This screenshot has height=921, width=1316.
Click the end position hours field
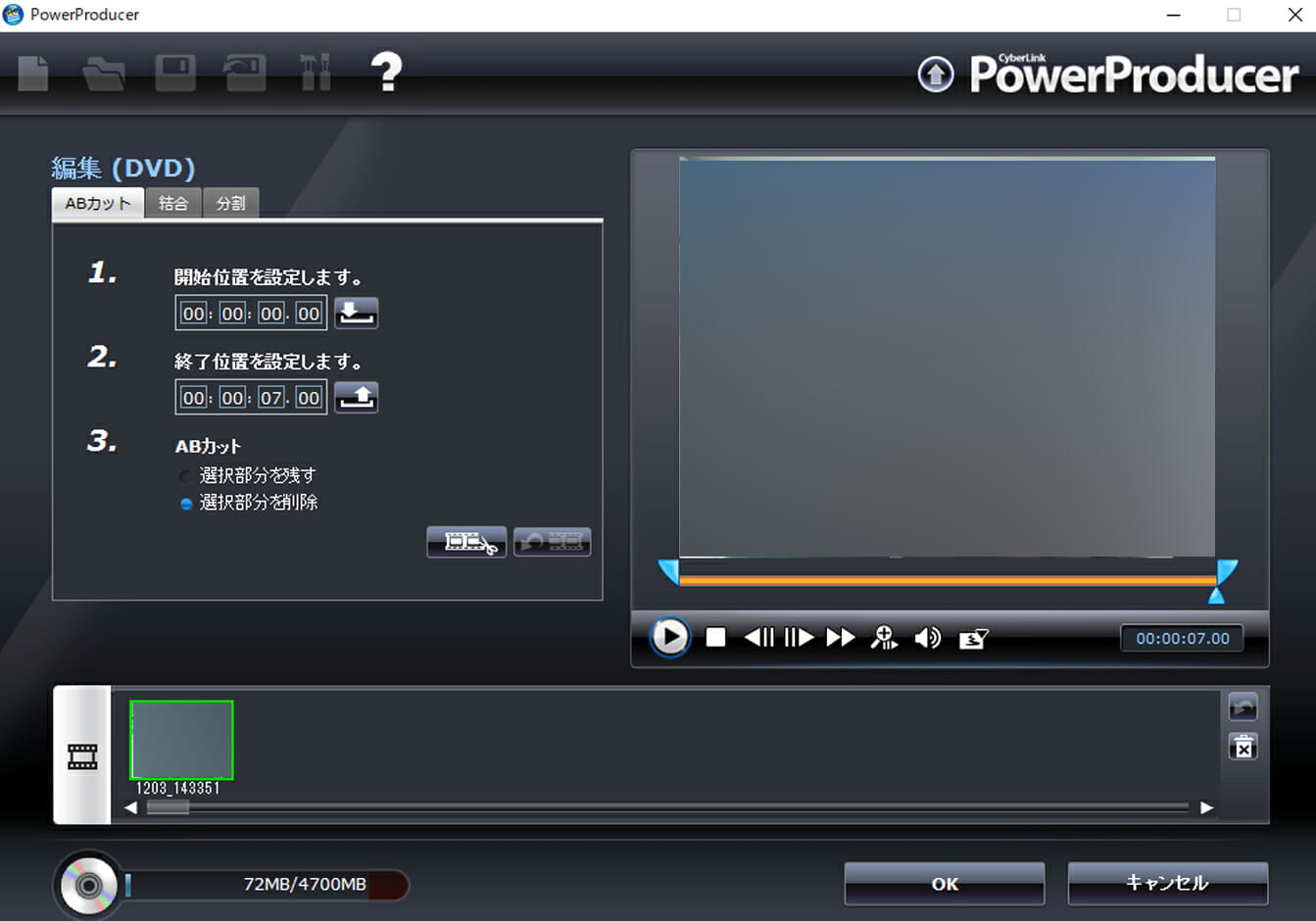click(194, 398)
